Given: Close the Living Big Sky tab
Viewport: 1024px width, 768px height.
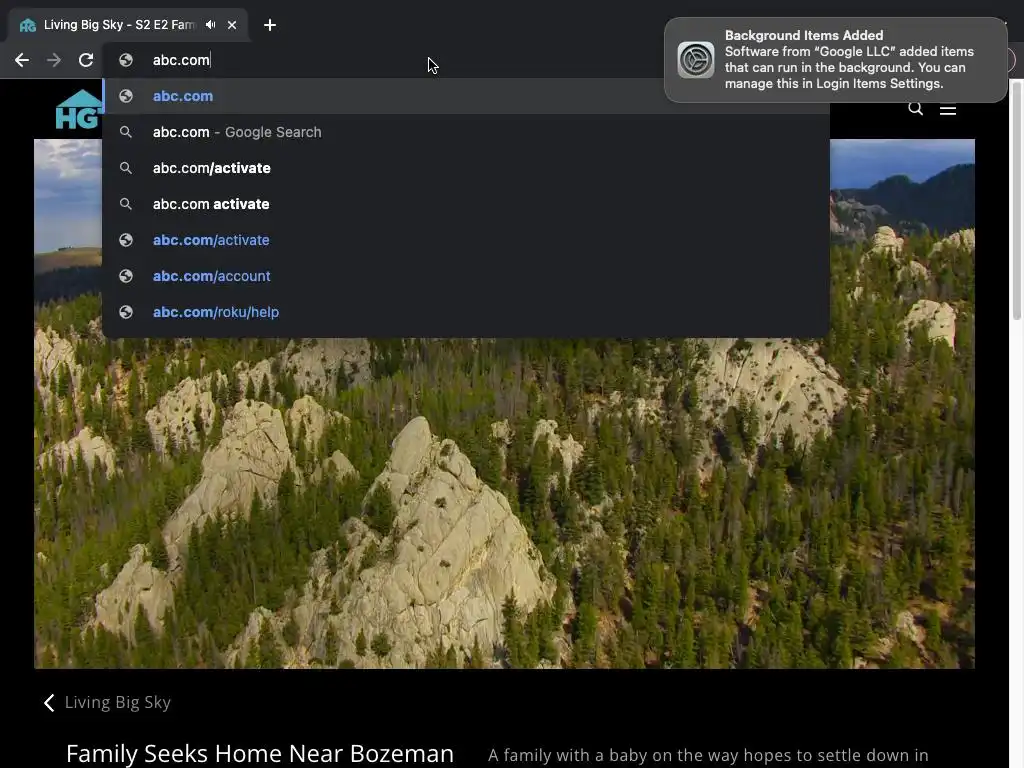Looking at the screenshot, I should 232,25.
